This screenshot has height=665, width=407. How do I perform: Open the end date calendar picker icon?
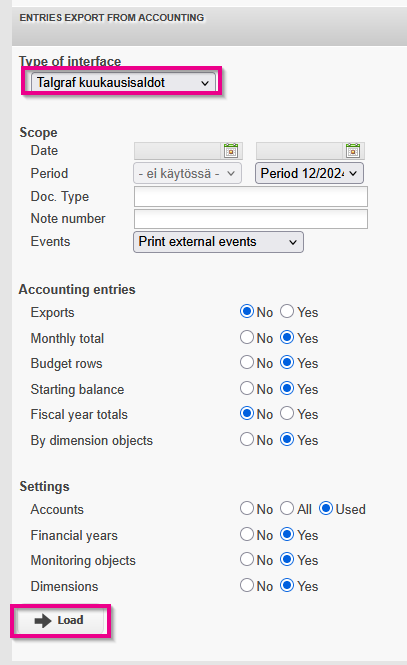[x=353, y=151]
